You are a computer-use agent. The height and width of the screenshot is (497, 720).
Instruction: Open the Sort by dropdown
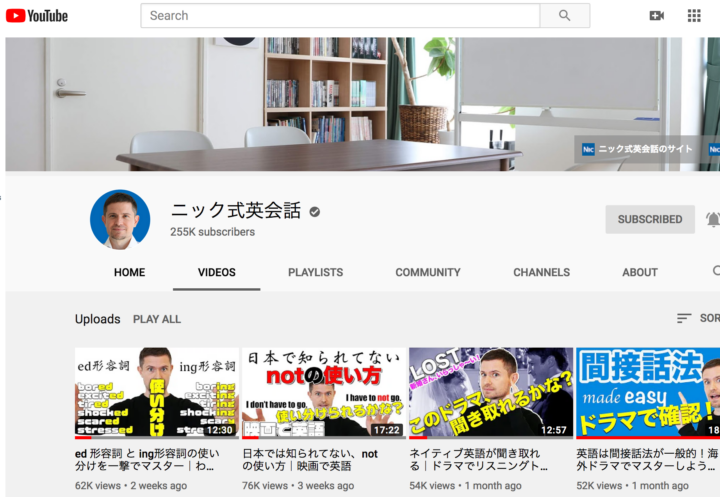click(698, 318)
